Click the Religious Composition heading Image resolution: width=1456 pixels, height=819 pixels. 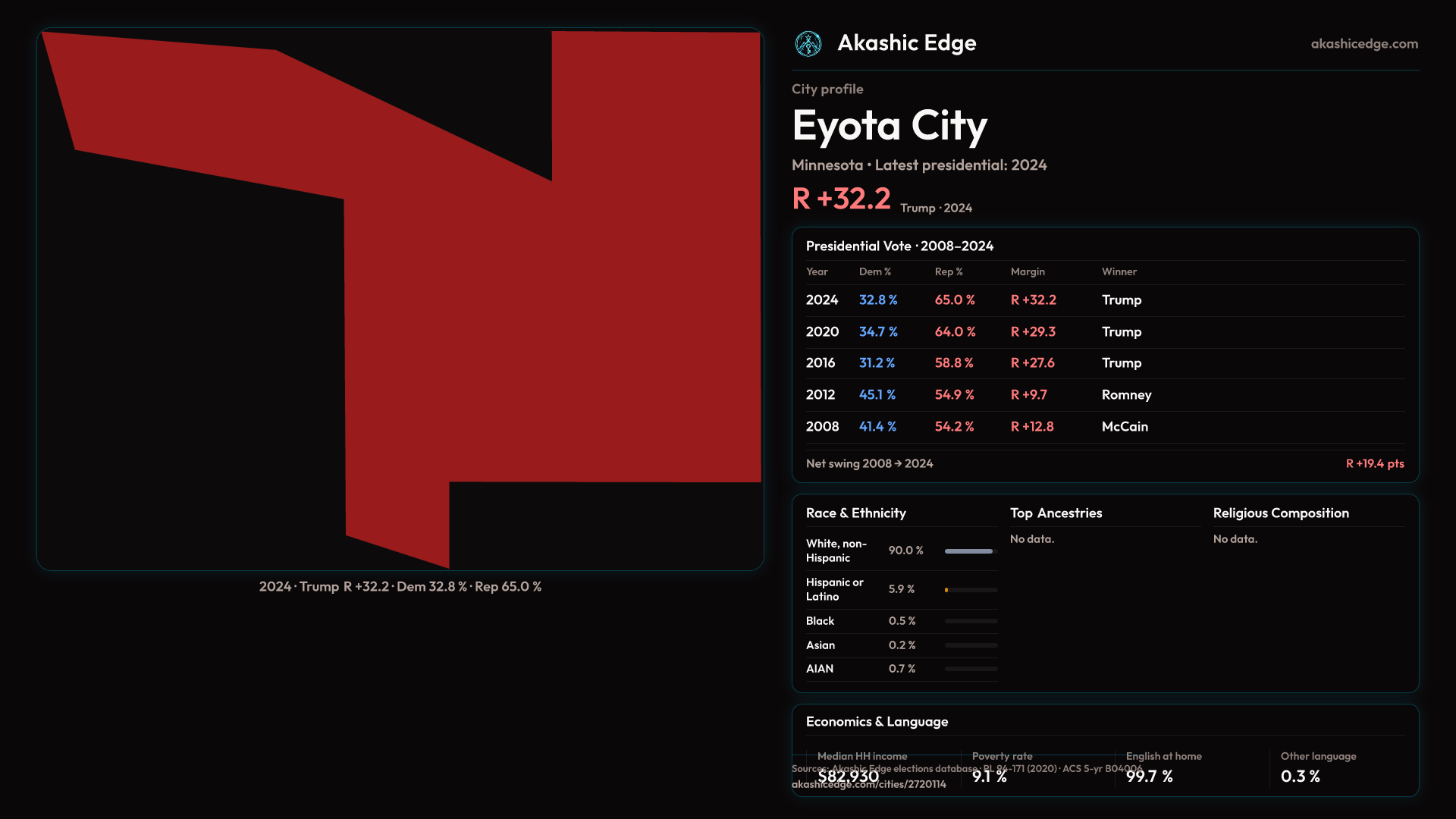[1280, 513]
